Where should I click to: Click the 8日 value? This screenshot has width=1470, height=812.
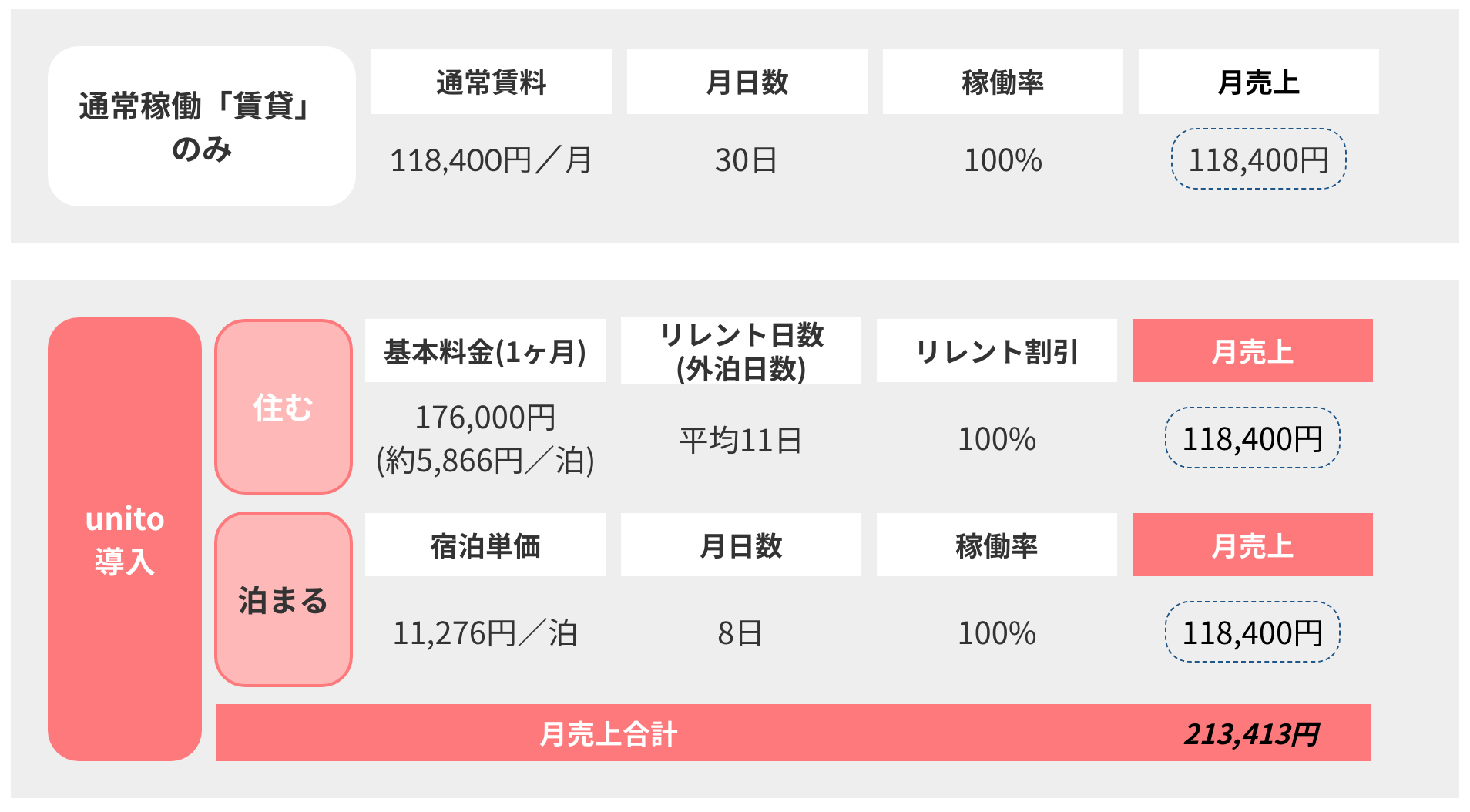click(x=740, y=633)
